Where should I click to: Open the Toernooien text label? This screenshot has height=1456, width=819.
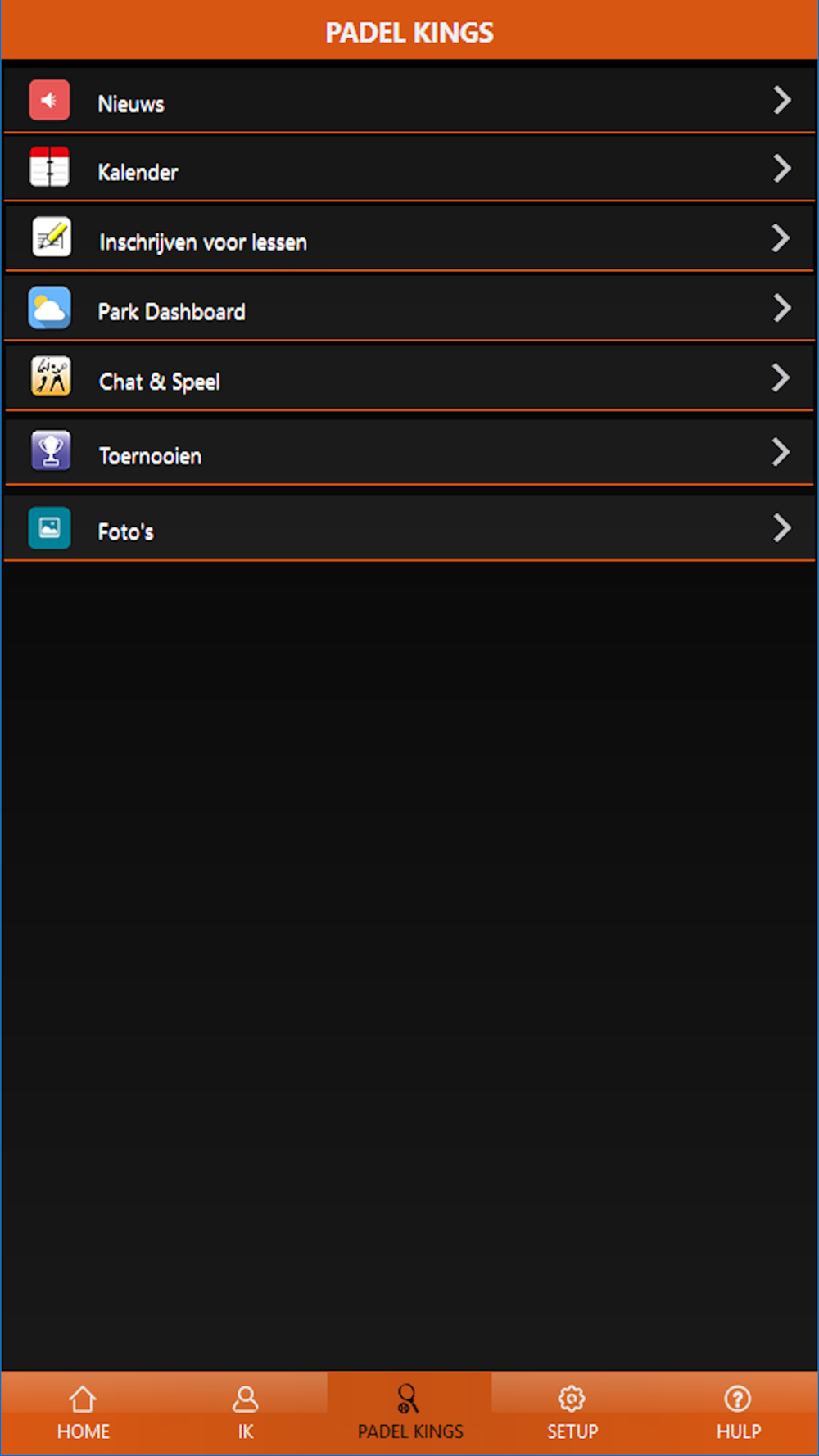click(150, 456)
